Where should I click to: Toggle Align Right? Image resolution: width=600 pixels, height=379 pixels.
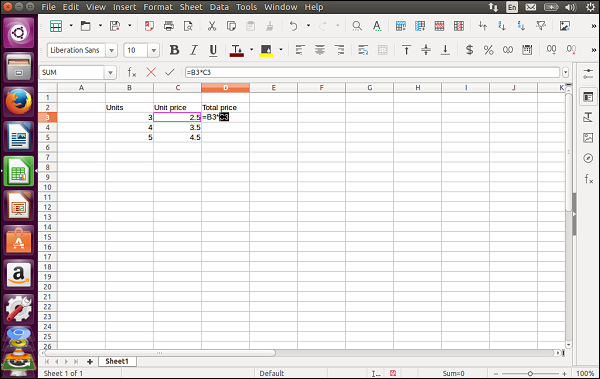[339, 50]
